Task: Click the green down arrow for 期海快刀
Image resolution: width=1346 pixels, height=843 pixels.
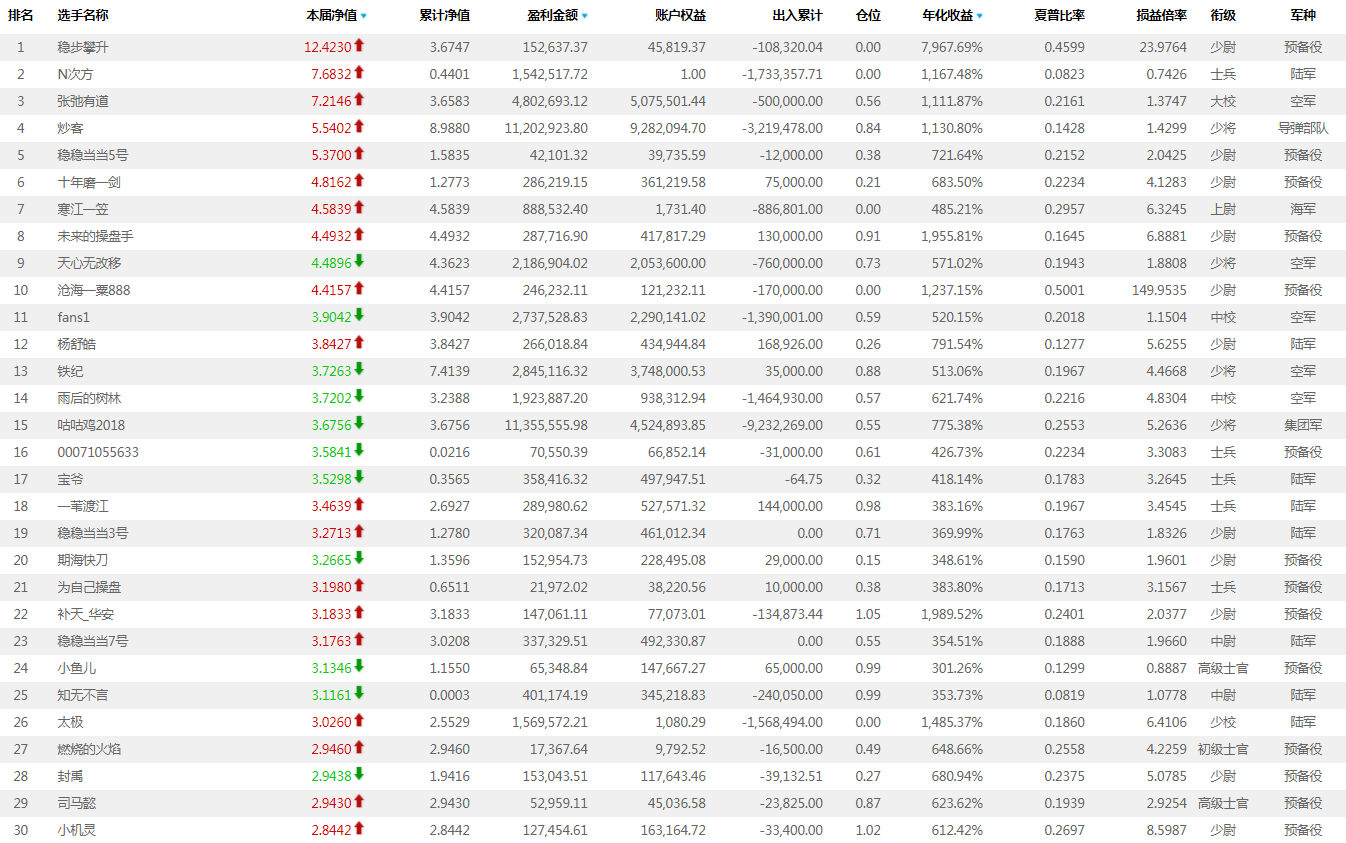Action: pos(359,559)
